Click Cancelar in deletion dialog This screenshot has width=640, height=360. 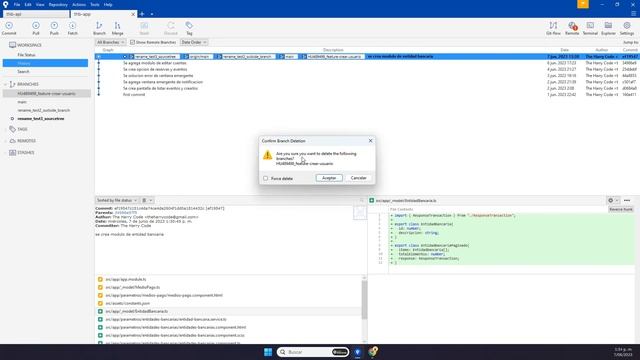point(358,178)
